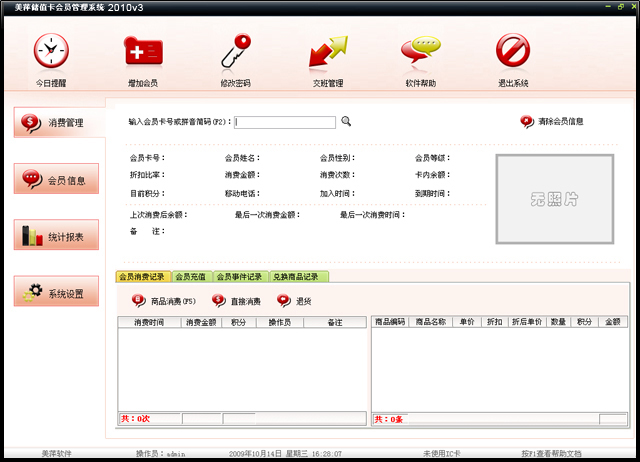Click the 增加会员 add member icon
Viewport: 640px width, 462px height.
142,51
